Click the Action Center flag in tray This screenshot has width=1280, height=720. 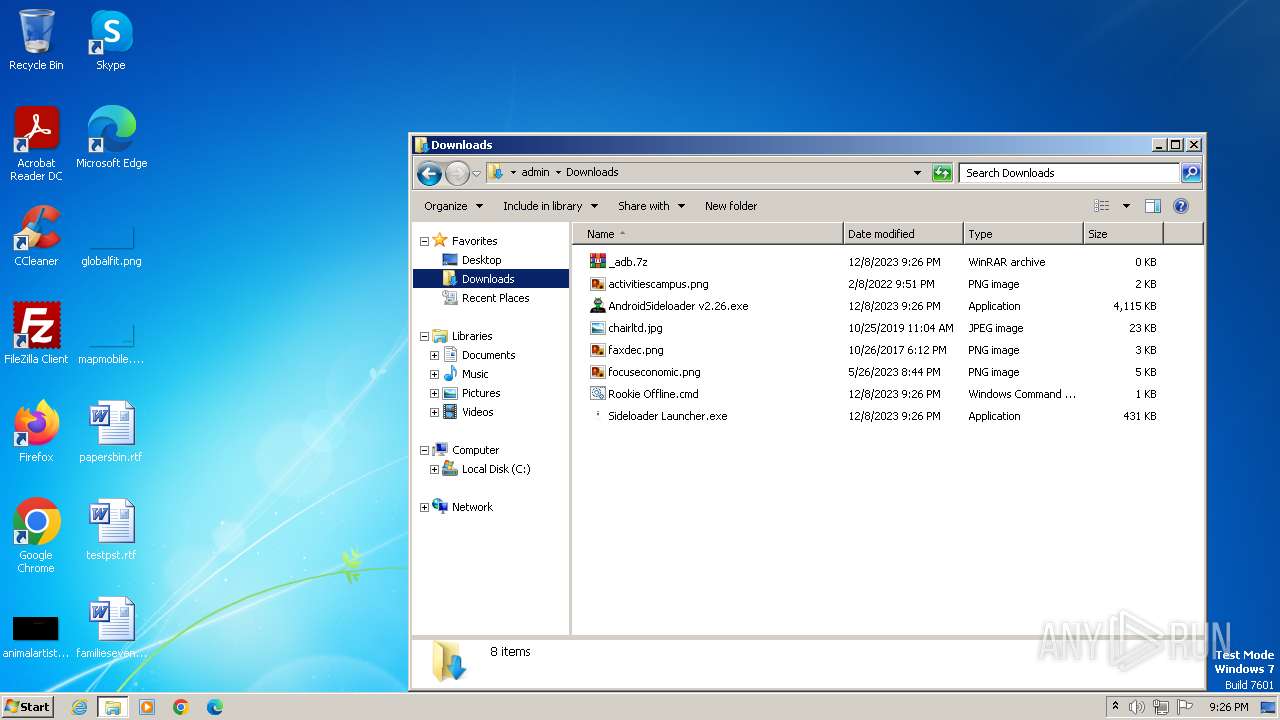pos(1186,707)
